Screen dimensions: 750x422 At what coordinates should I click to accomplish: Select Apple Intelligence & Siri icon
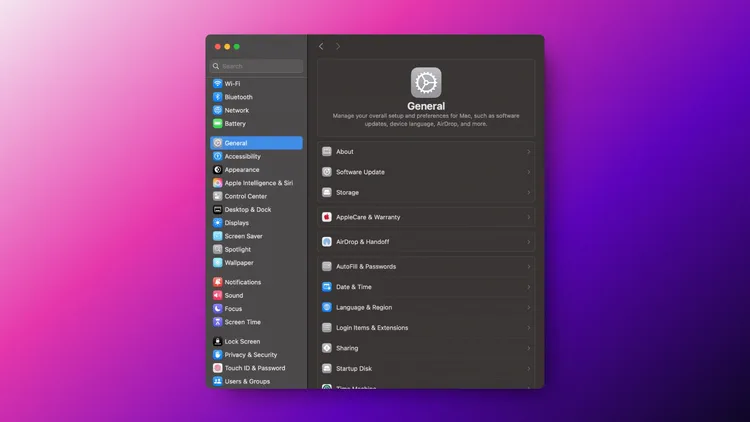(218, 183)
